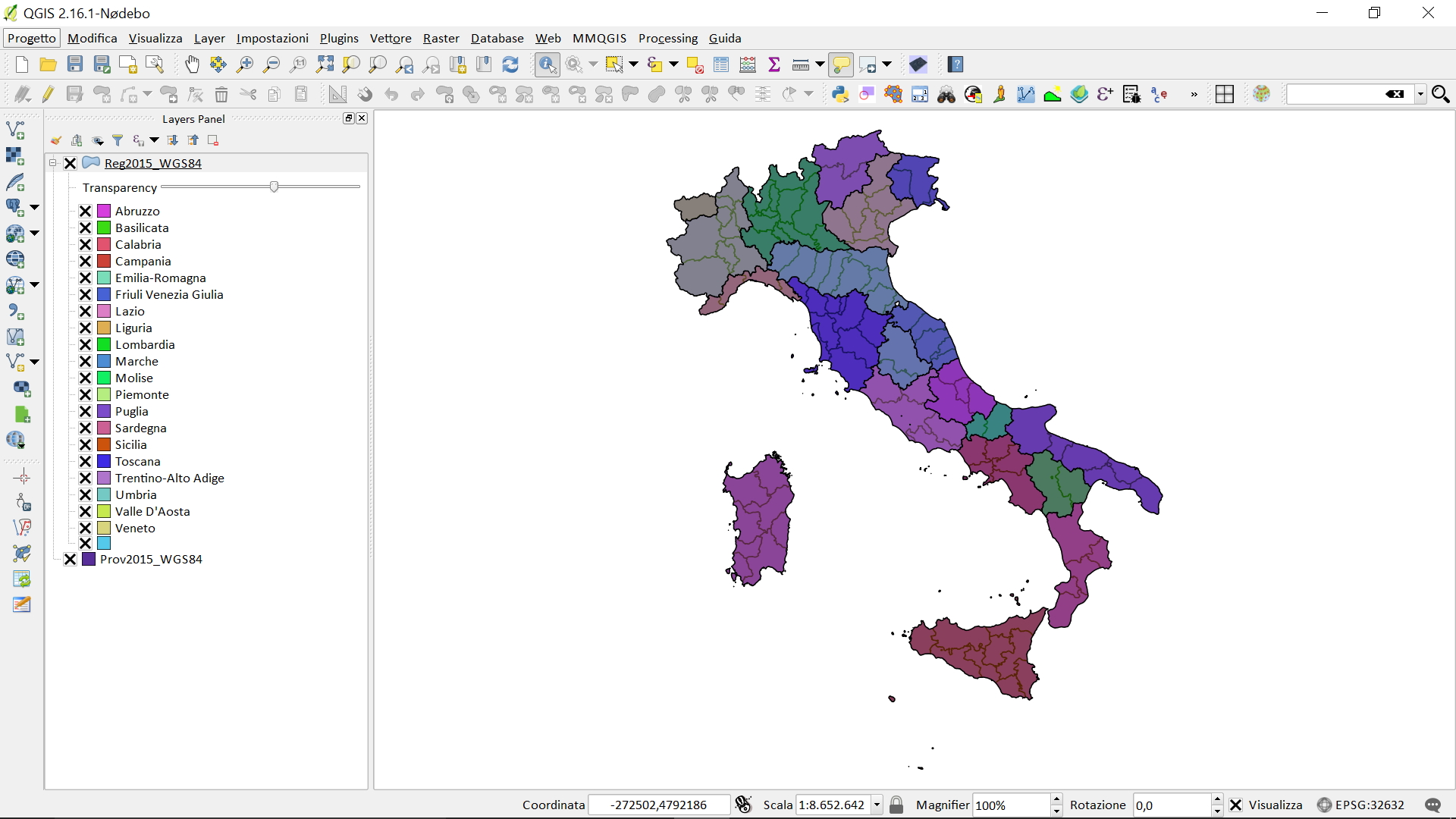Click the EPSG:32632 CRS button
Screen dimensions: 1456x819
pos(1361,805)
